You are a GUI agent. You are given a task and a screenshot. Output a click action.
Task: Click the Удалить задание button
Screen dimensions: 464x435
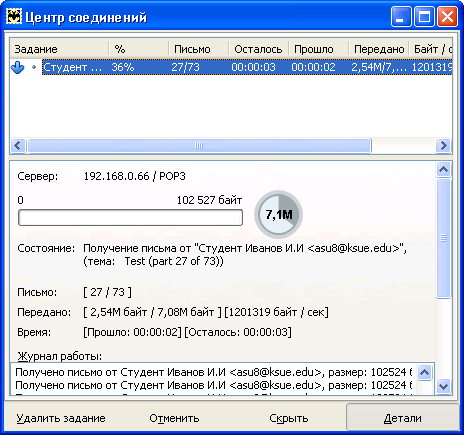pyautogui.click(x=61, y=418)
